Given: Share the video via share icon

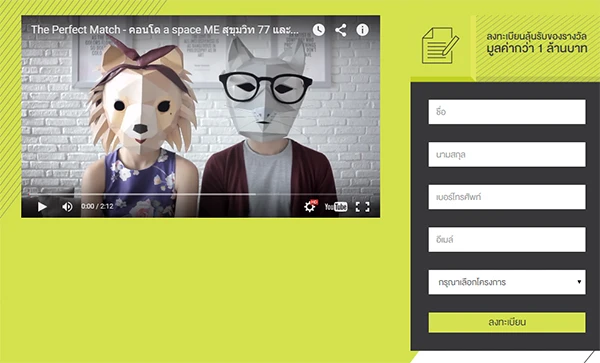Looking at the screenshot, I should (341, 30).
